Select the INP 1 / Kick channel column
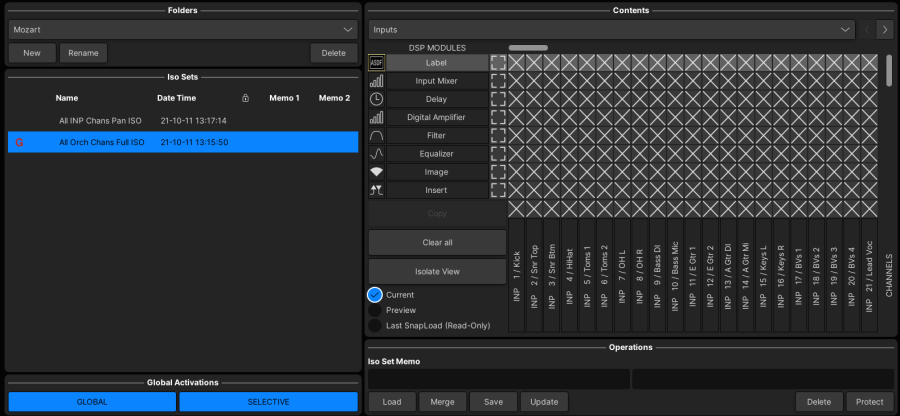900x416 pixels. click(x=517, y=276)
